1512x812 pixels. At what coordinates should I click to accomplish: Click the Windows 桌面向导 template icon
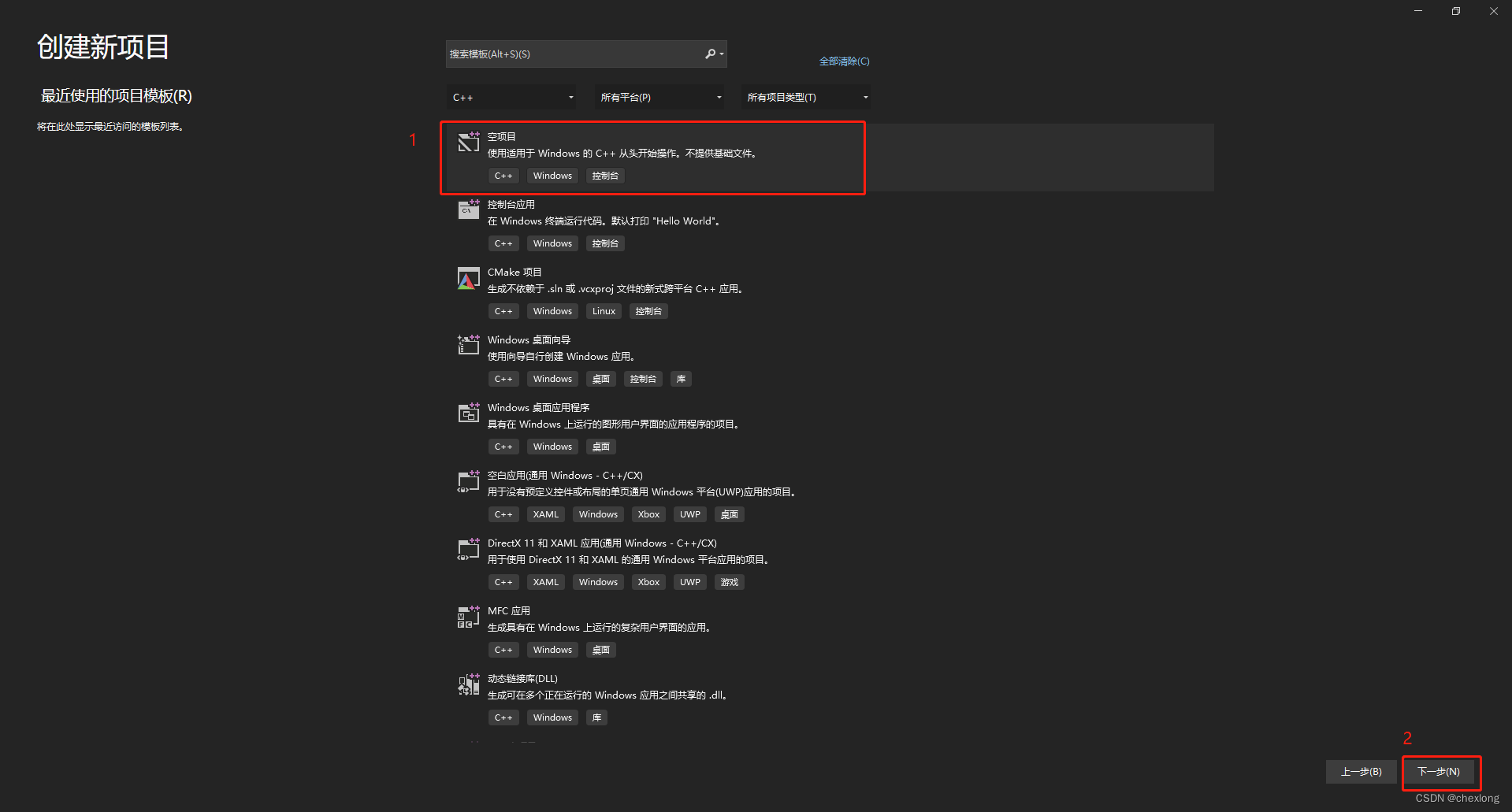(x=469, y=345)
